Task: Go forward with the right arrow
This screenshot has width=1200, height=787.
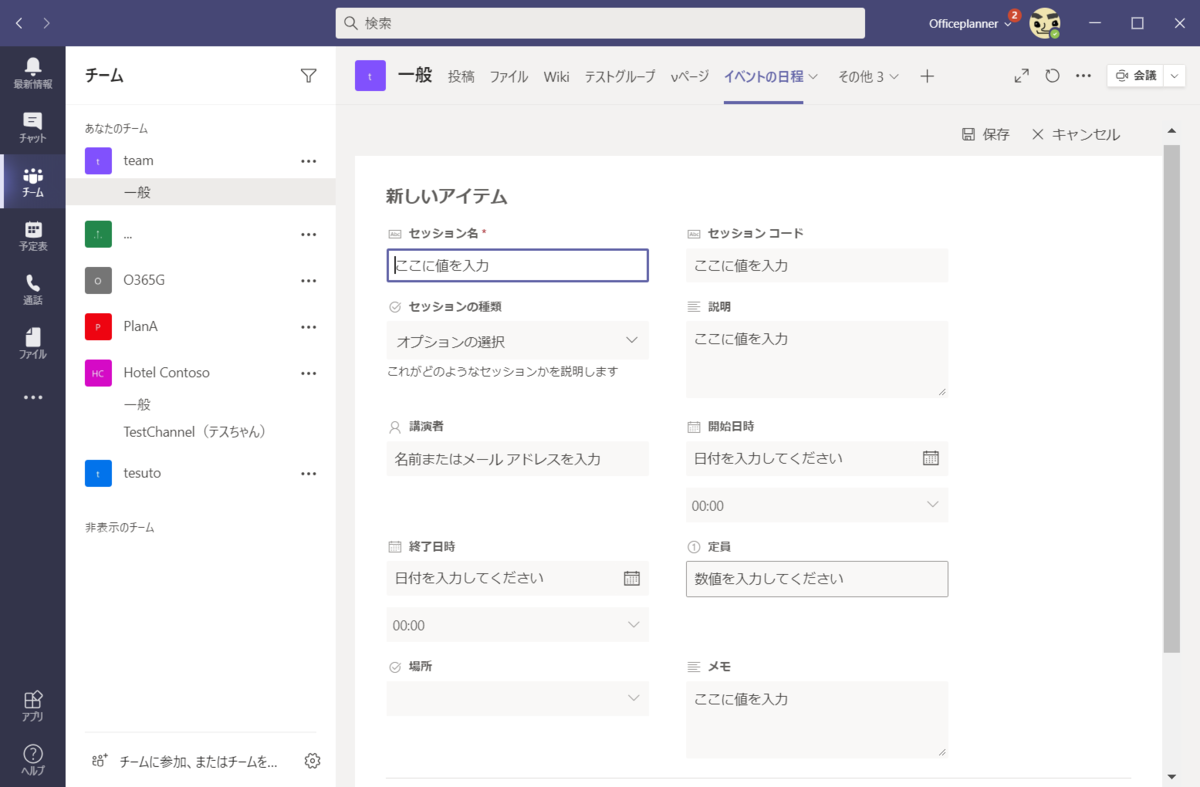Action: pos(47,23)
